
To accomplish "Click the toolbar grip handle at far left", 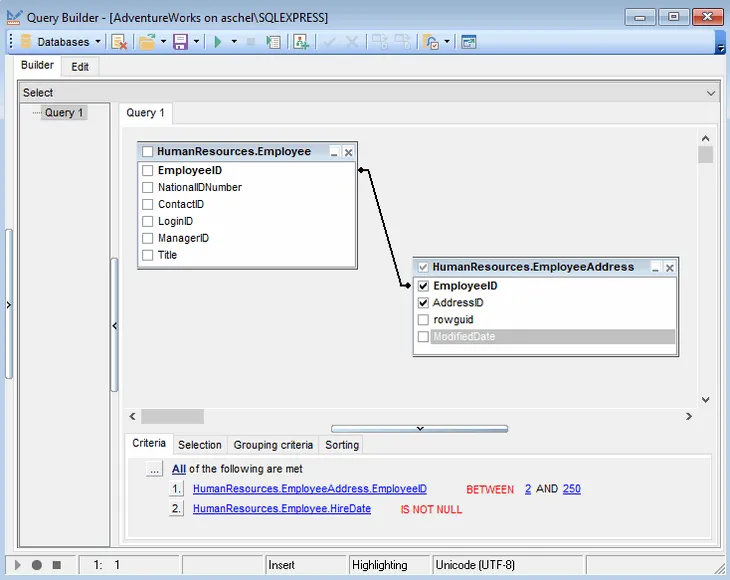I will pyautogui.click(x=11, y=41).
